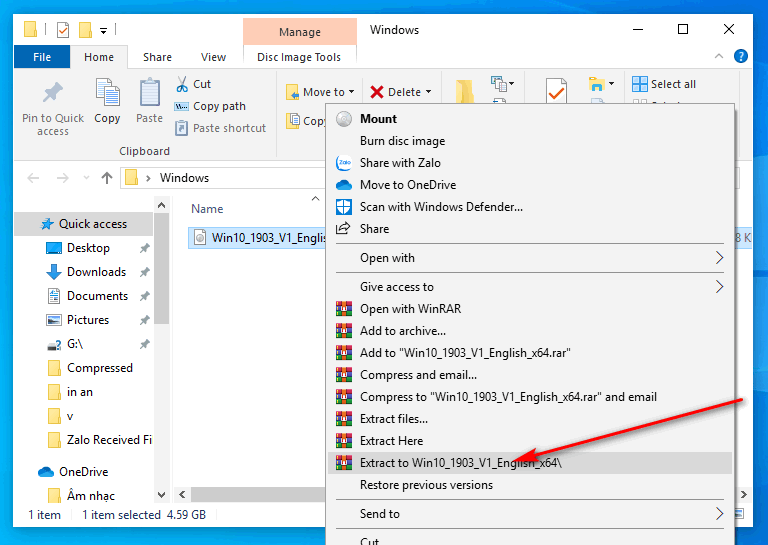Image resolution: width=768 pixels, height=545 pixels.
Task: Open Zalo Received Files folder in sidebar
Action: (100, 440)
